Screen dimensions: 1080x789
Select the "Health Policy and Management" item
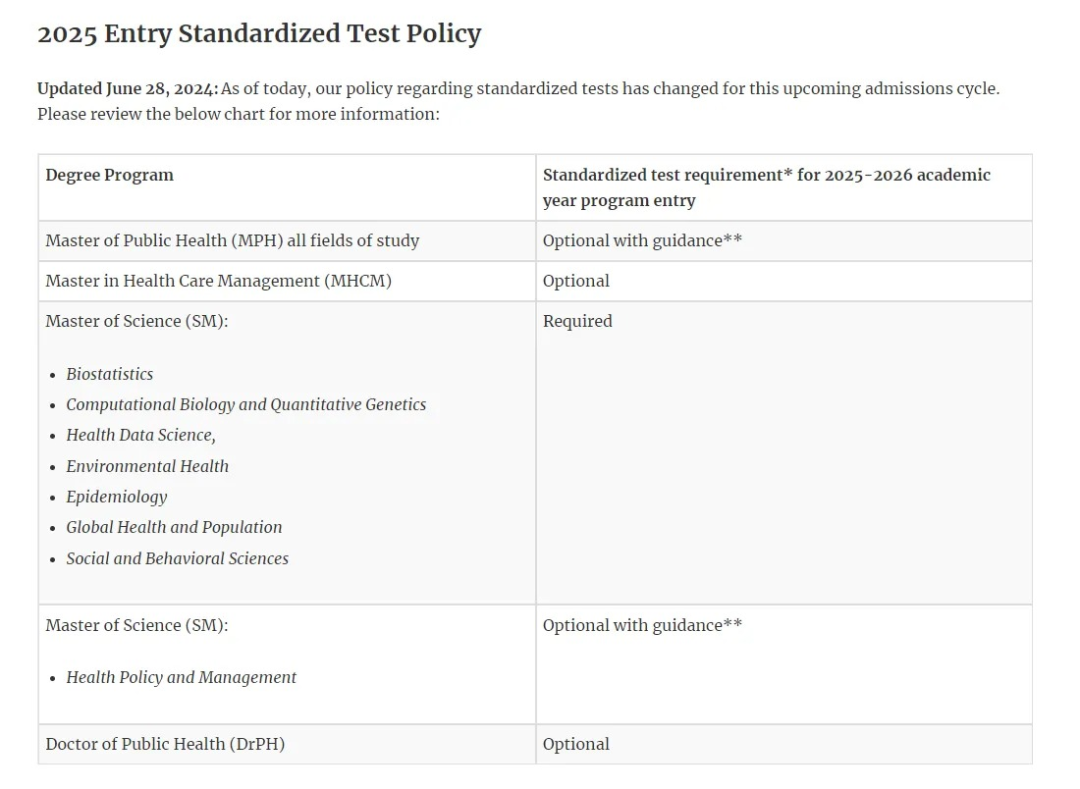coord(181,677)
